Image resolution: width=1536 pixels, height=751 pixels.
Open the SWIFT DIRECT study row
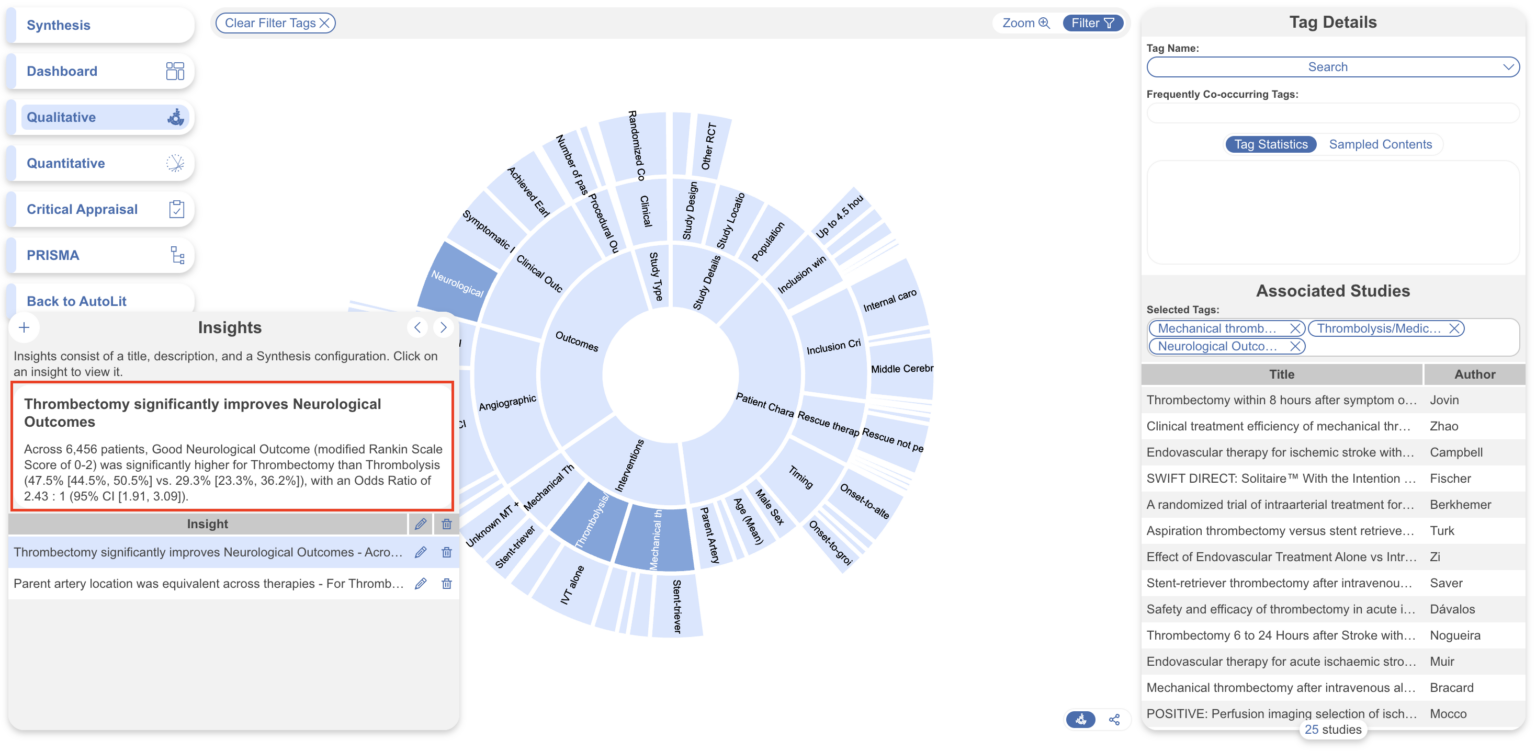(x=1334, y=478)
